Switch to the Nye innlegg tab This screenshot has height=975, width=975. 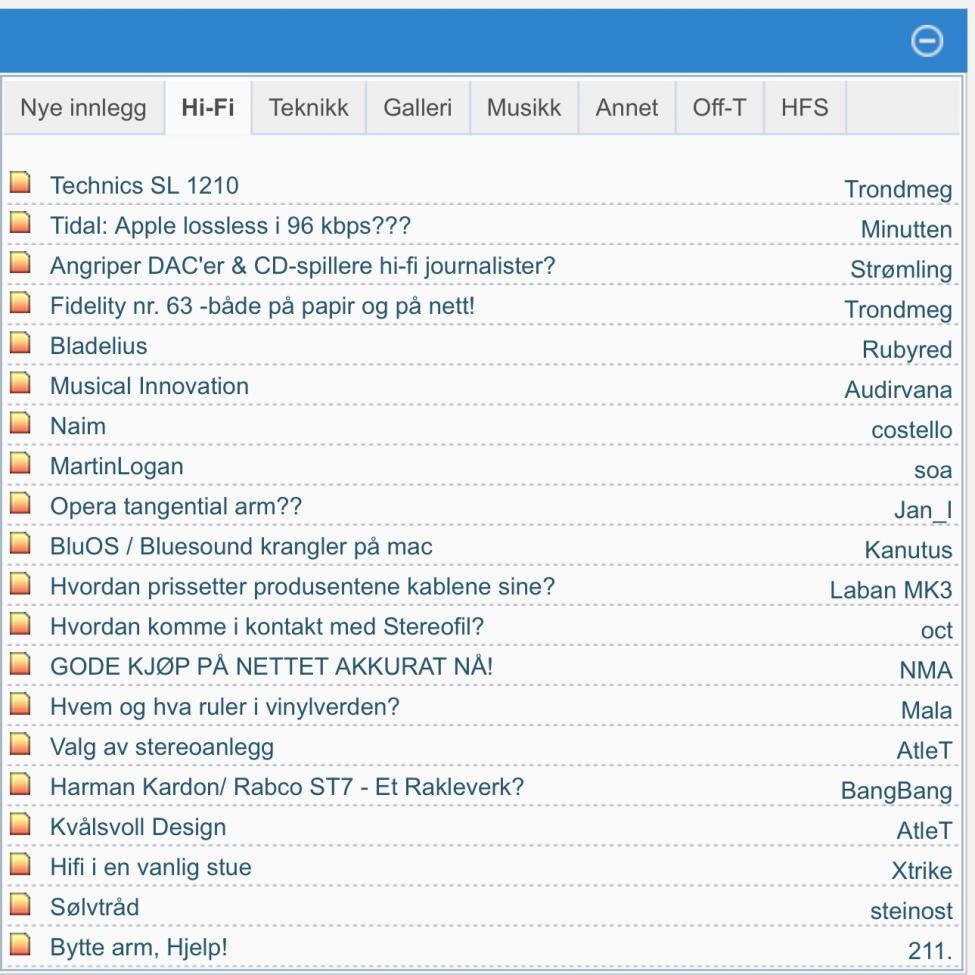tap(83, 108)
